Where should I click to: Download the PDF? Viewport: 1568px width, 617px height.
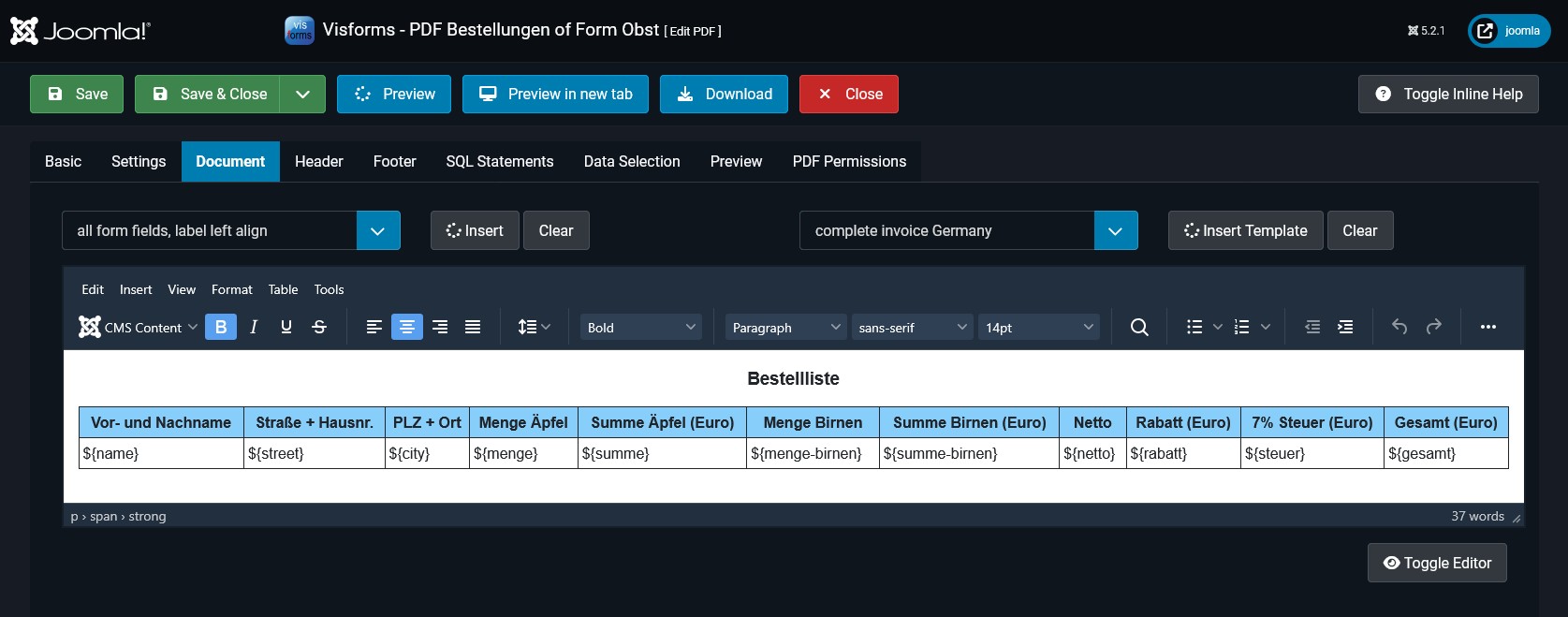(724, 94)
